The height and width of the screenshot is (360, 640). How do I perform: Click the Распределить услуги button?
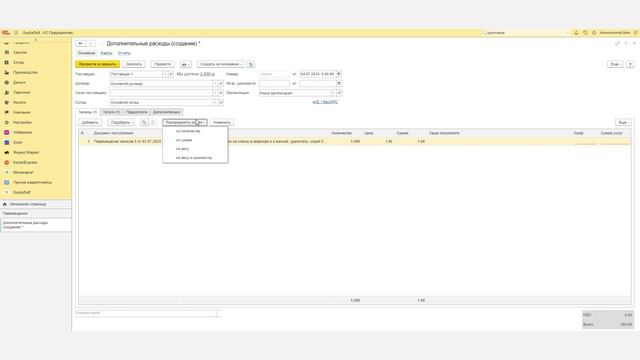tap(185, 122)
